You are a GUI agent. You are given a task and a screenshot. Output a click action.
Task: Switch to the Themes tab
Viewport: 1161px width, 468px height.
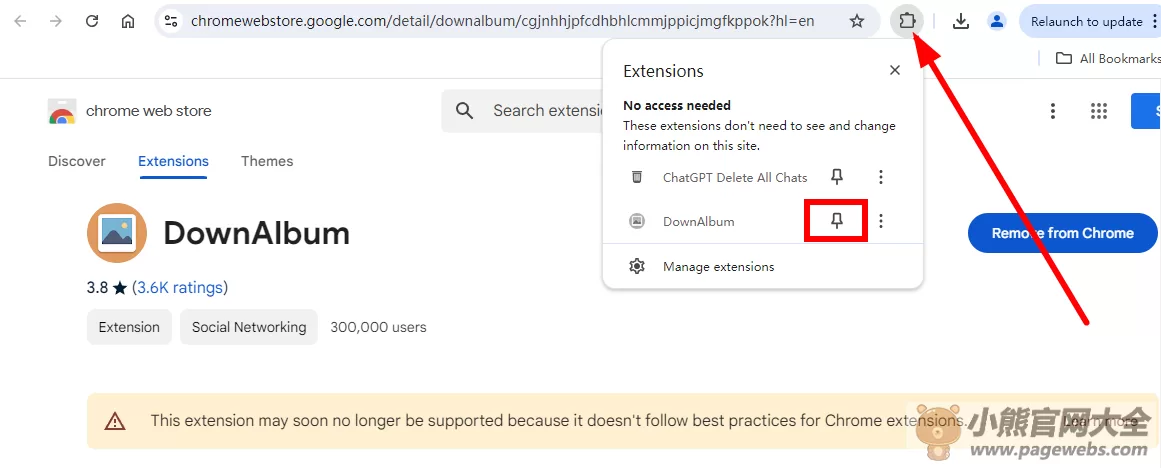point(267,161)
